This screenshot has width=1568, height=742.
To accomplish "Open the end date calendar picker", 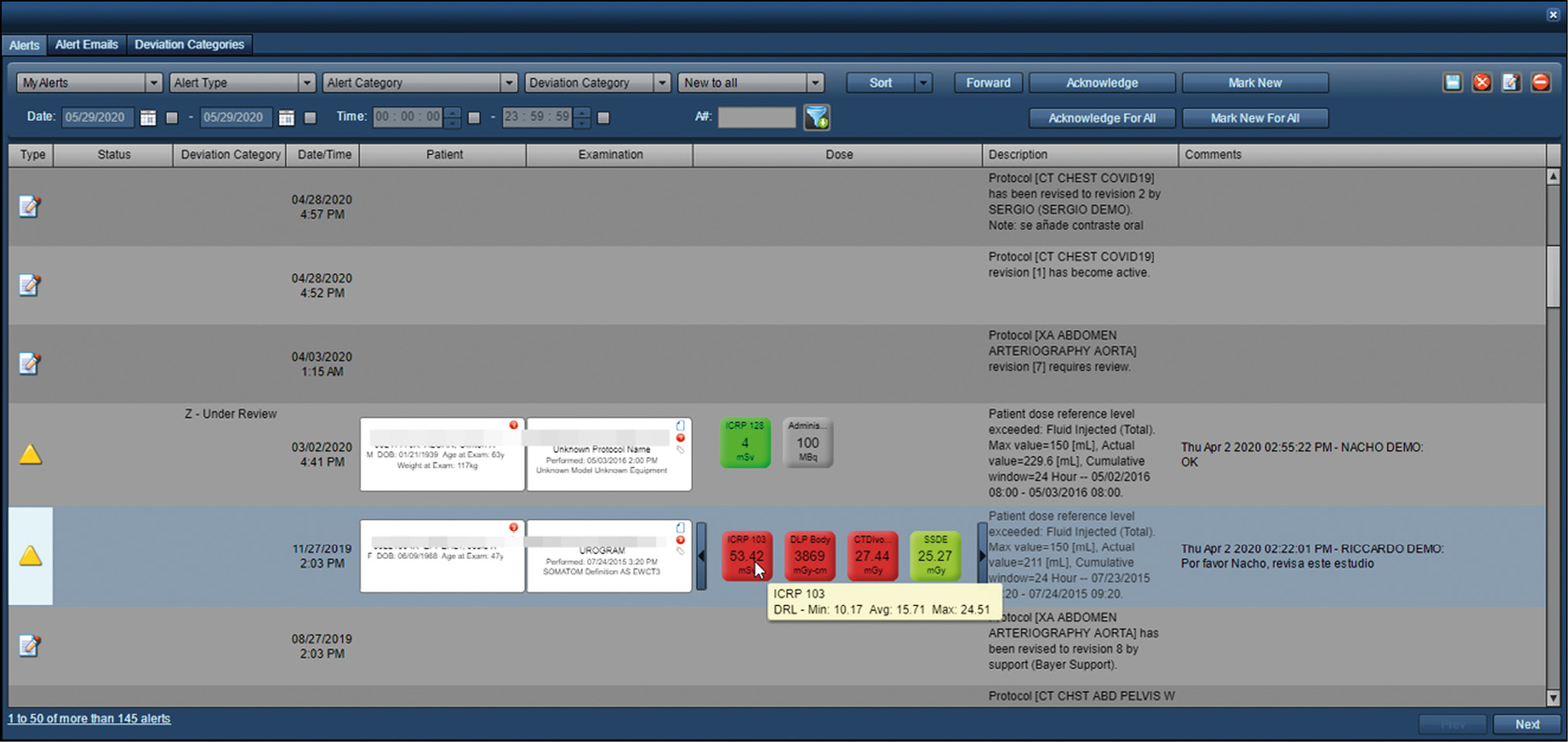I will [x=286, y=118].
